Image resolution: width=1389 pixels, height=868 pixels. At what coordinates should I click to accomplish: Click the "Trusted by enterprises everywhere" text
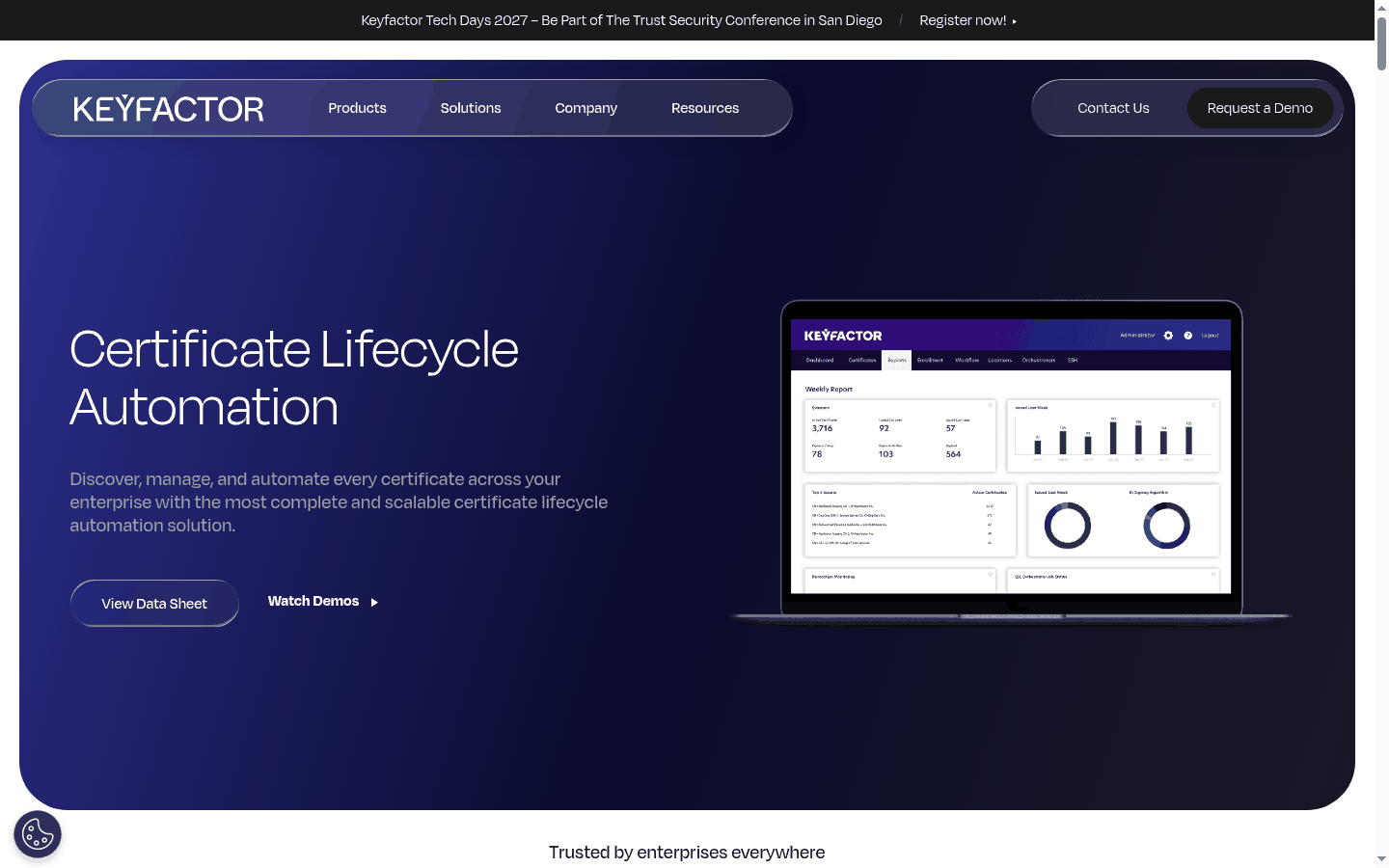point(687,852)
